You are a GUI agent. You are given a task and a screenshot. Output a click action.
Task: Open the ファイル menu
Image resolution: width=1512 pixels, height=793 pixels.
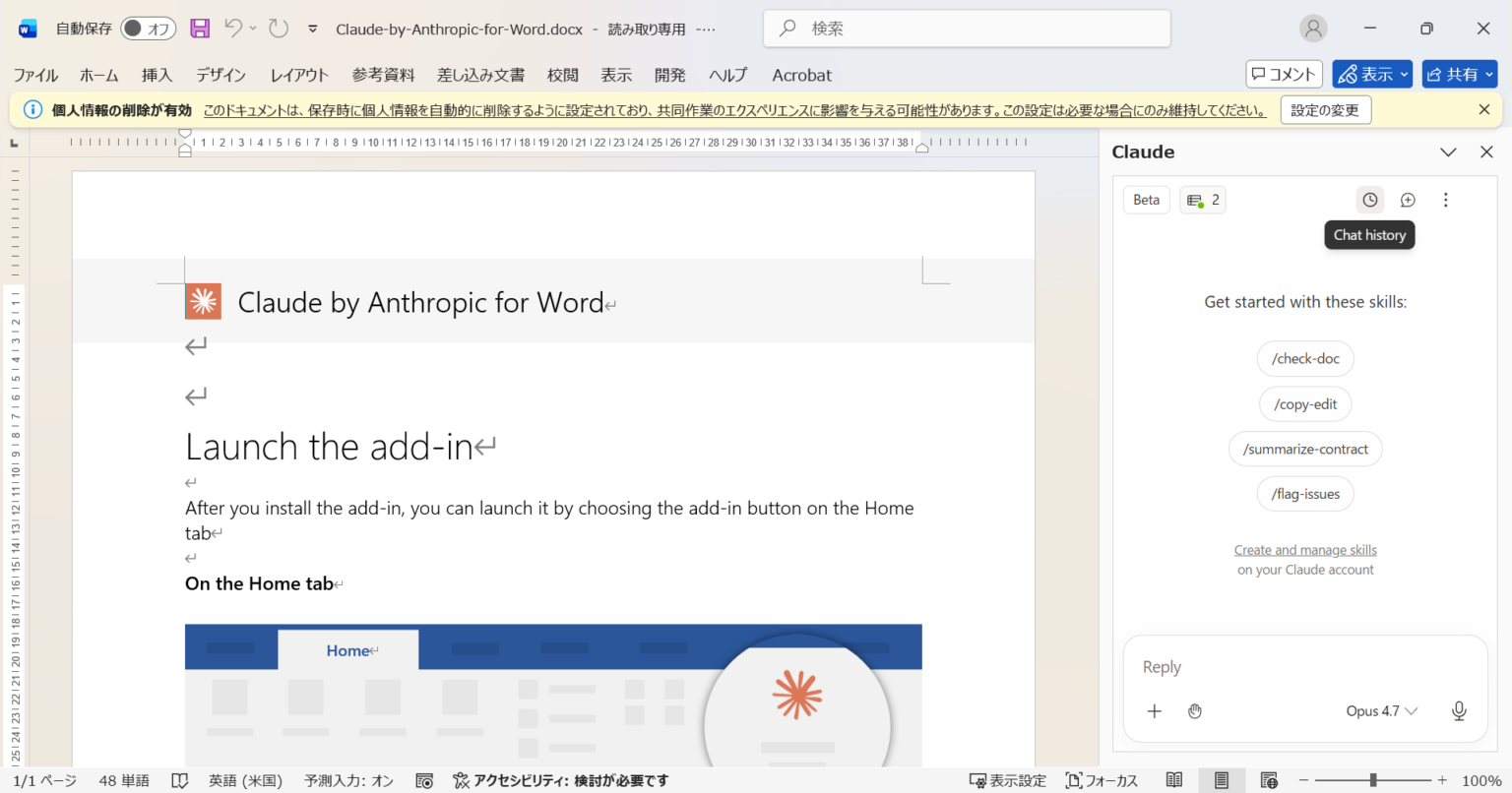point(35,75)
